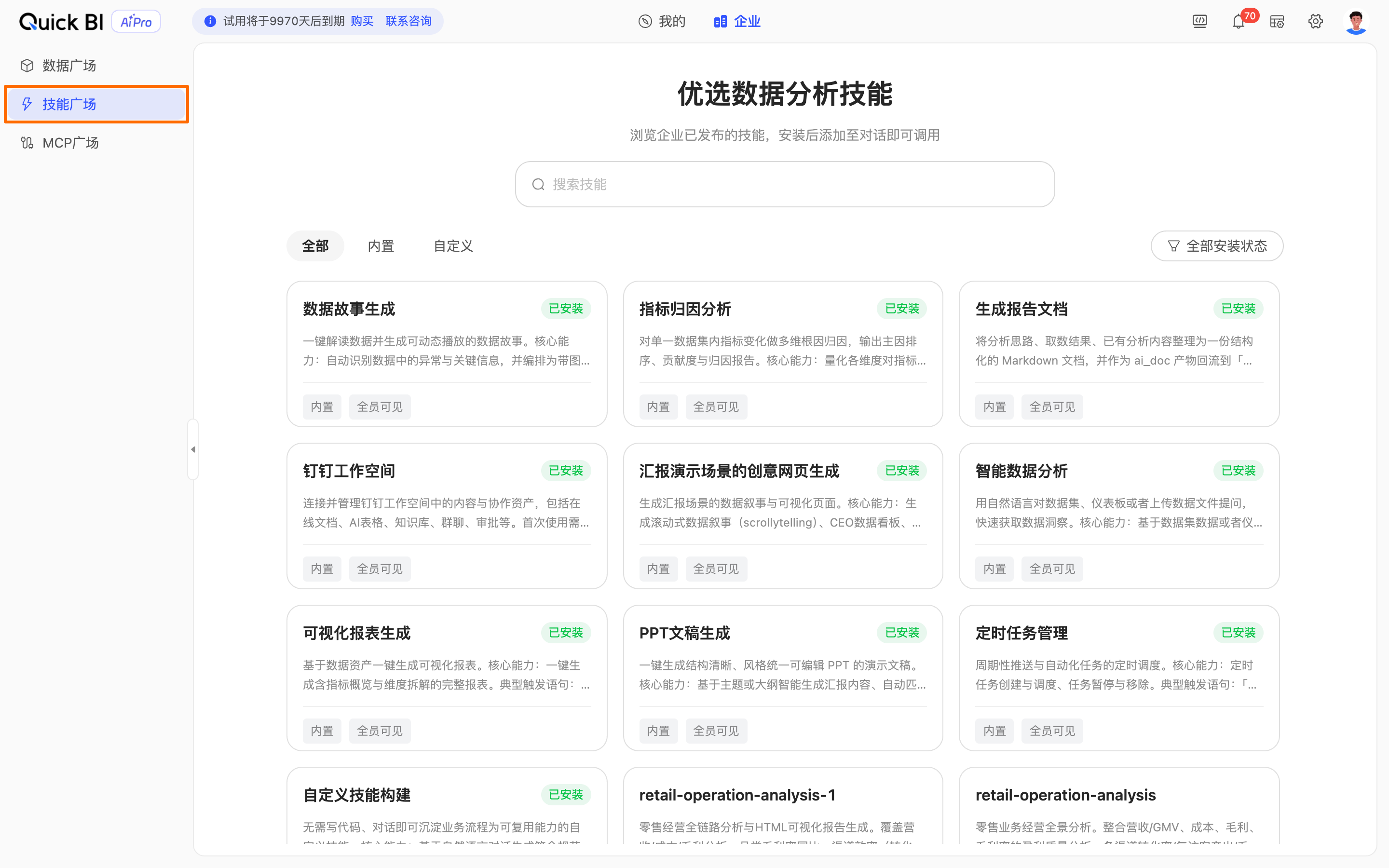Image resolution: width=1389 pixels, height=868 pixels.
Task: Open the notifications bell
Action: click(1238, 22)
